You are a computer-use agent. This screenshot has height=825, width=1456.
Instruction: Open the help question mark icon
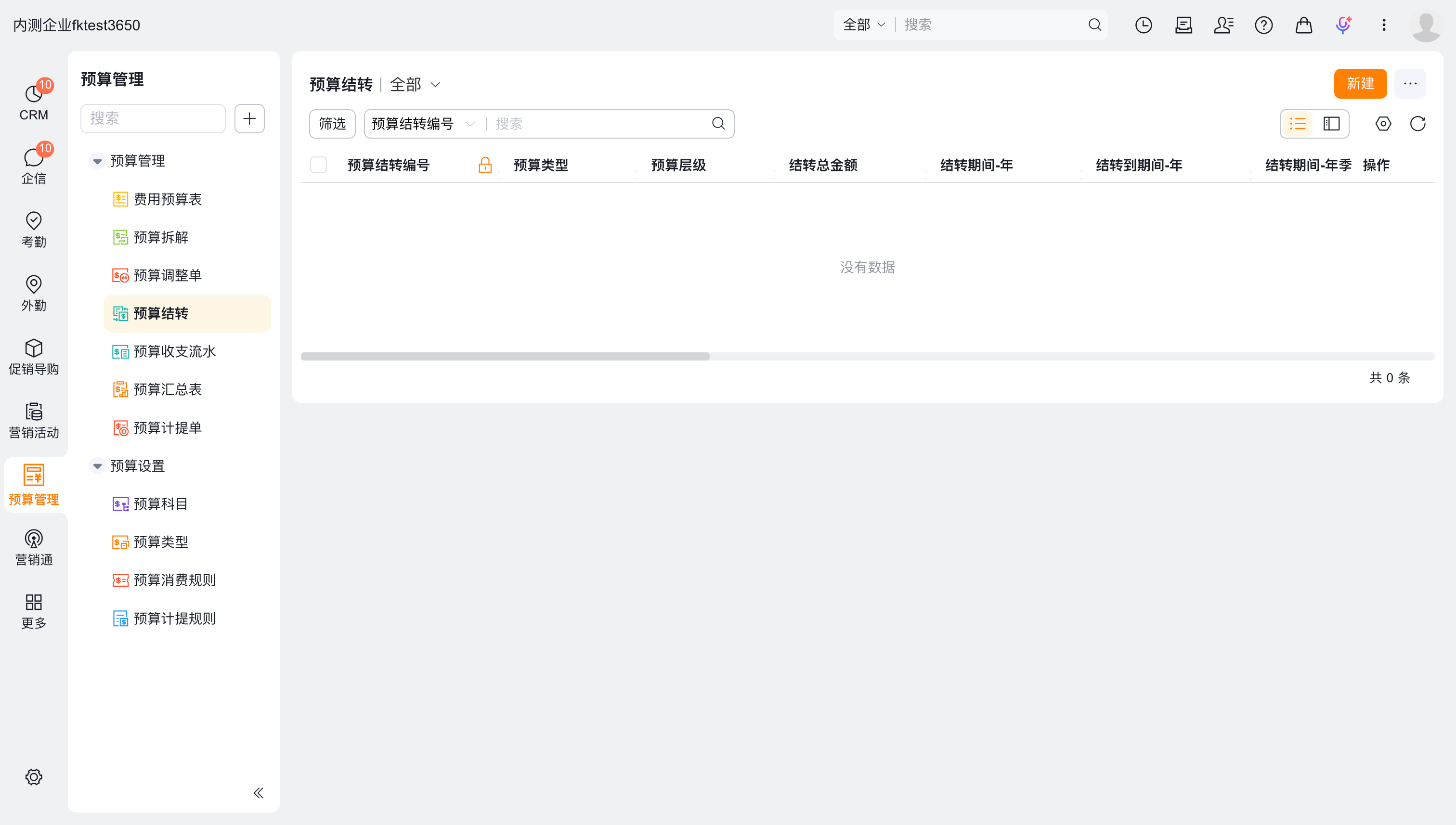pyautogui.click(x=1263, y=25)
